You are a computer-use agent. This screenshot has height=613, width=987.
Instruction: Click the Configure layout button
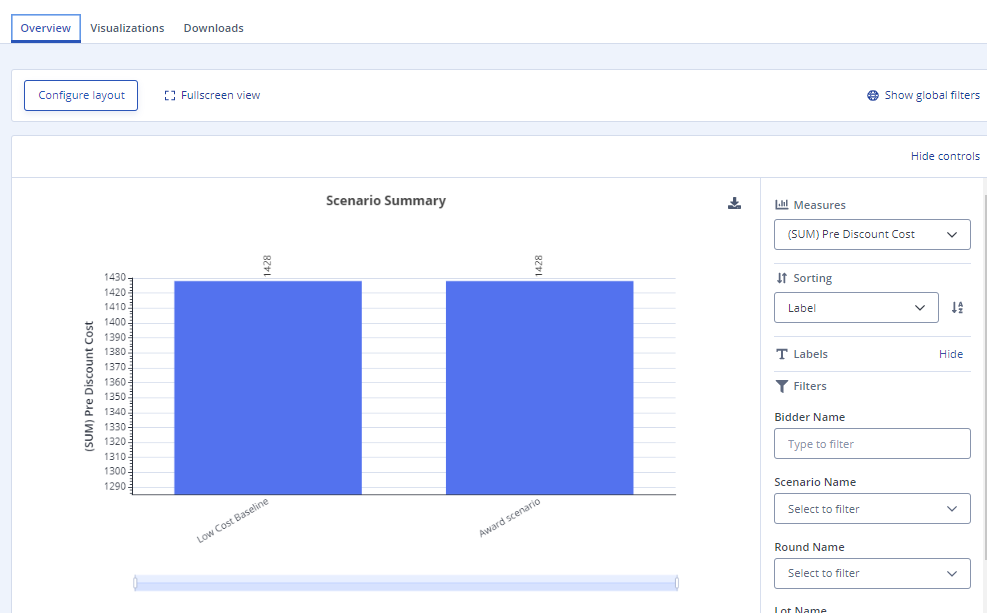coord(81,96)
